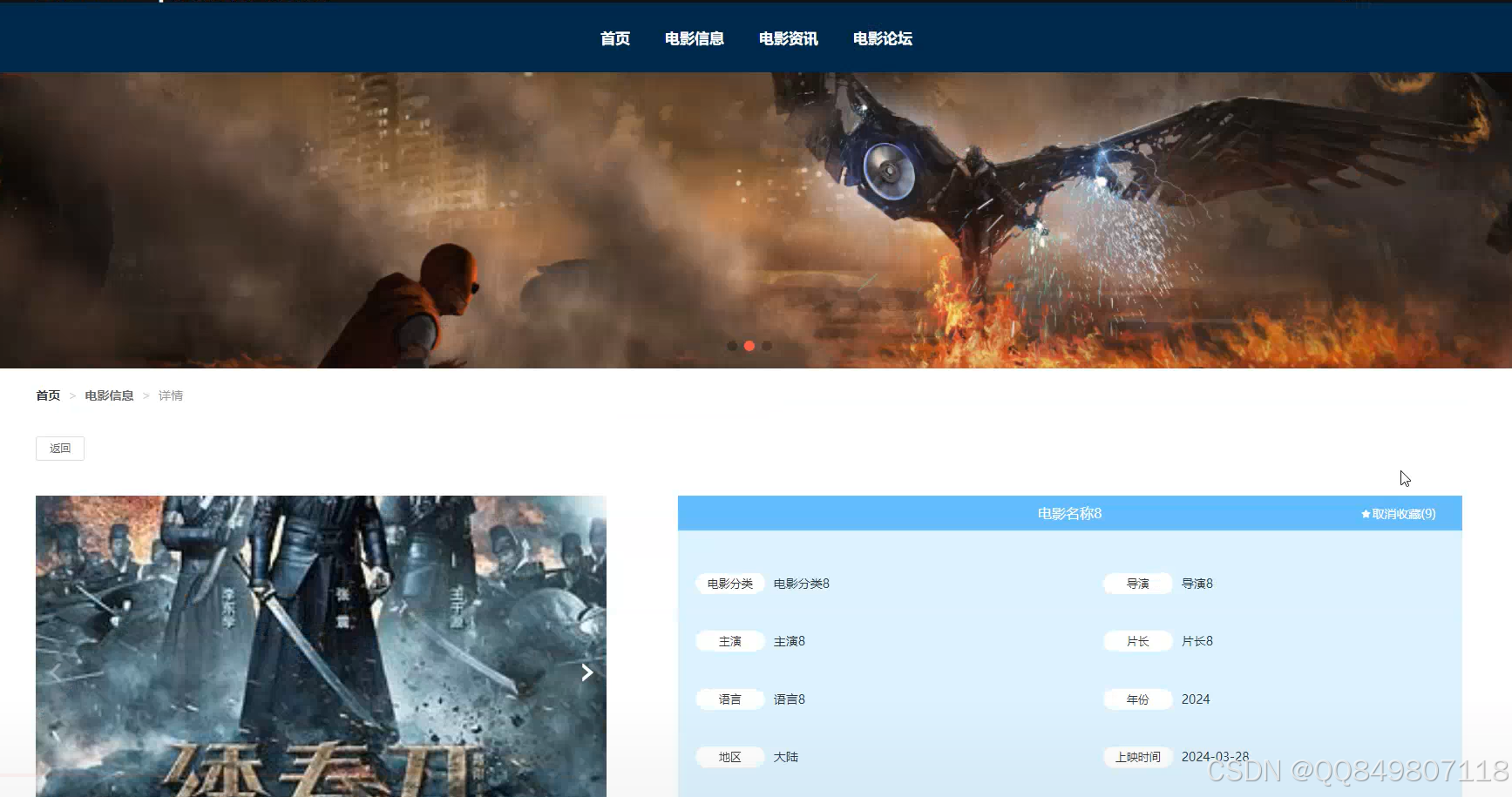
Task: Select the third banner carousel dot
Action: click(767, 346)
